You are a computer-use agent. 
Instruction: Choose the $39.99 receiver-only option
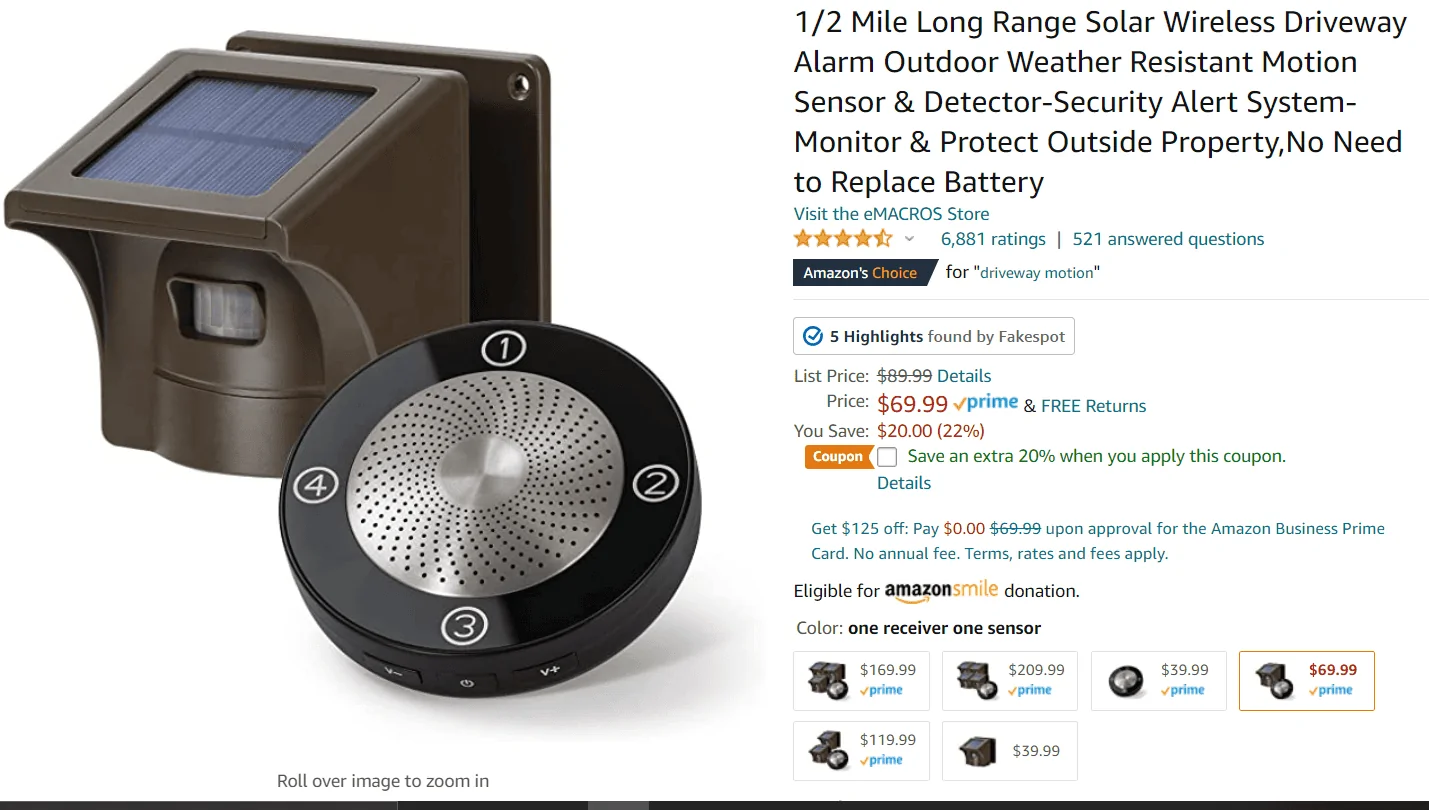(x=1158, y=680)
